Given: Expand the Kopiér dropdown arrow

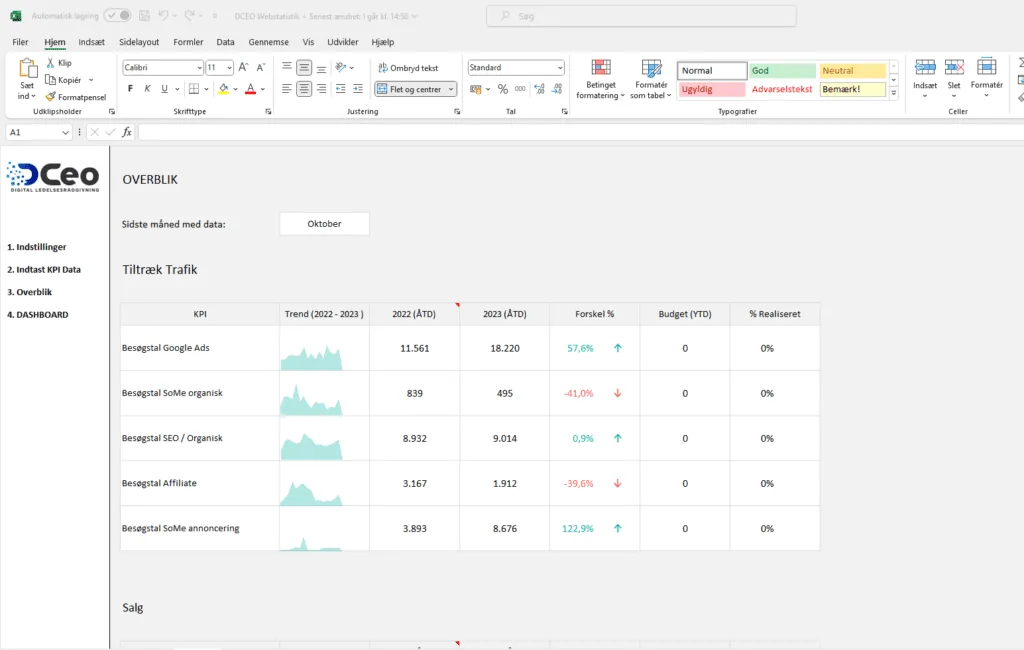Looking at the screenshot, I should point(91,80).
